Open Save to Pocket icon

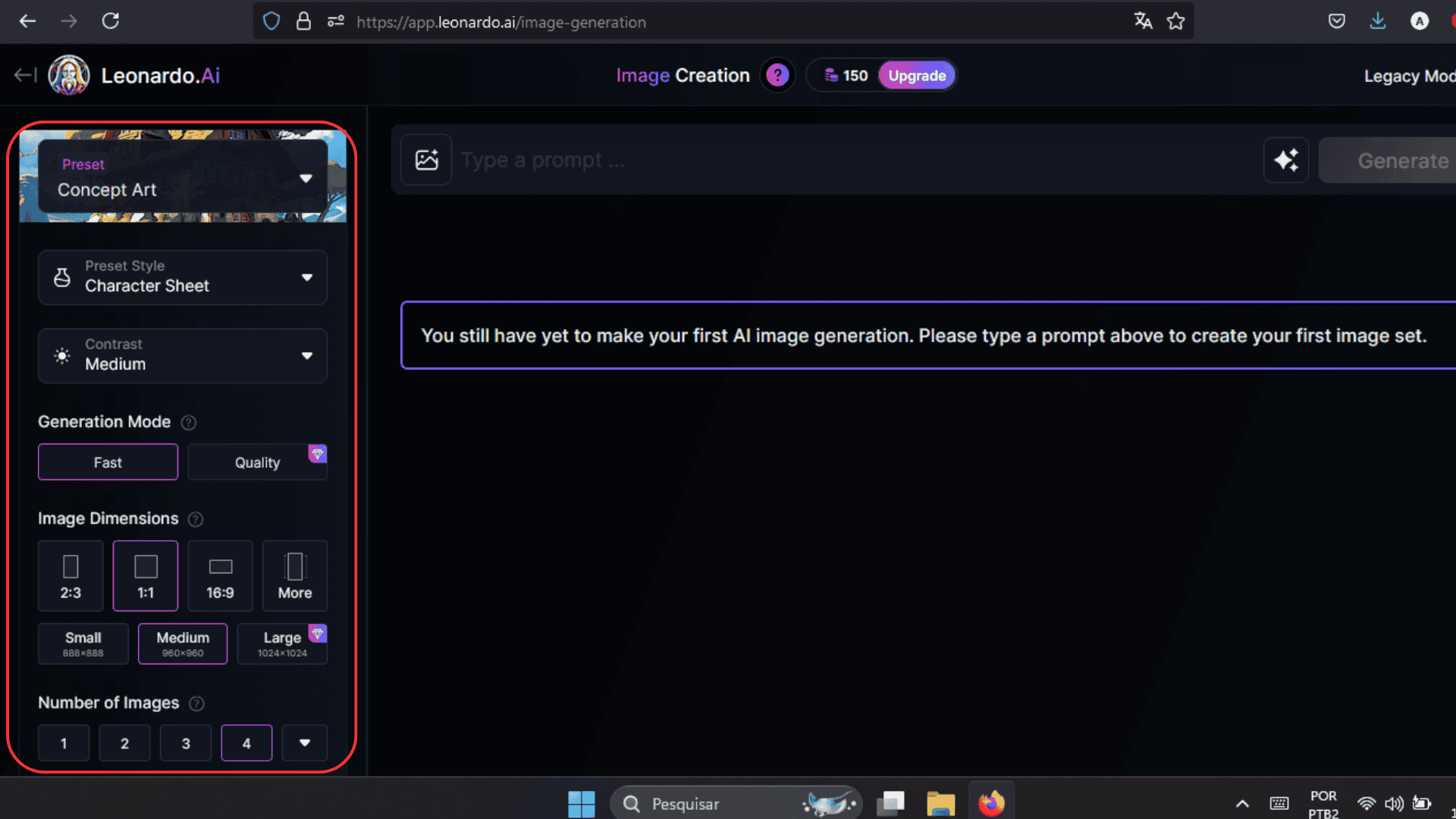[1337, 21]
